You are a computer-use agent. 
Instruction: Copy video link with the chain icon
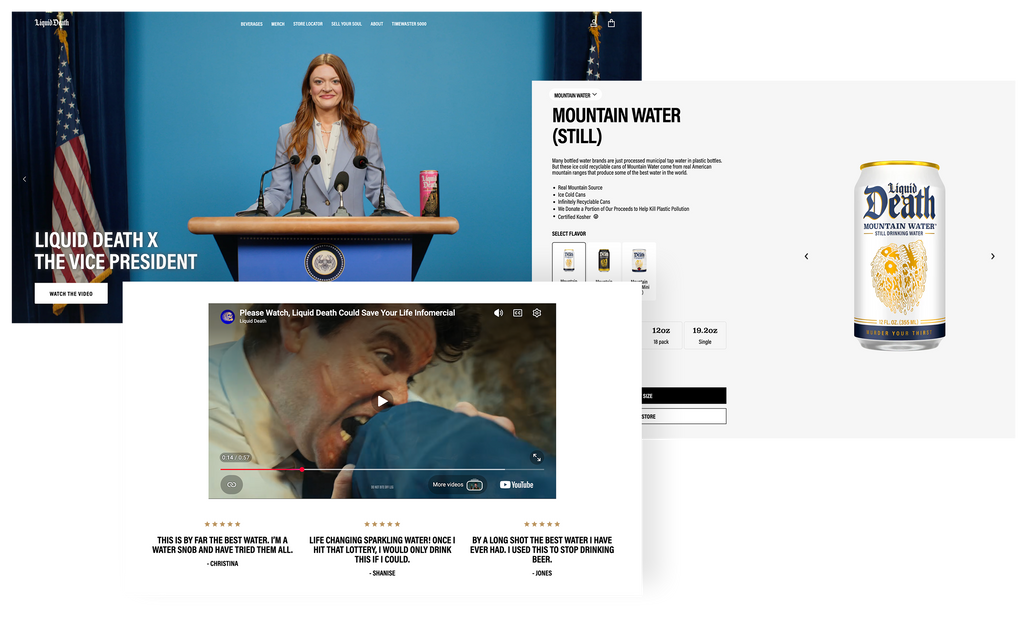point(231,484)
